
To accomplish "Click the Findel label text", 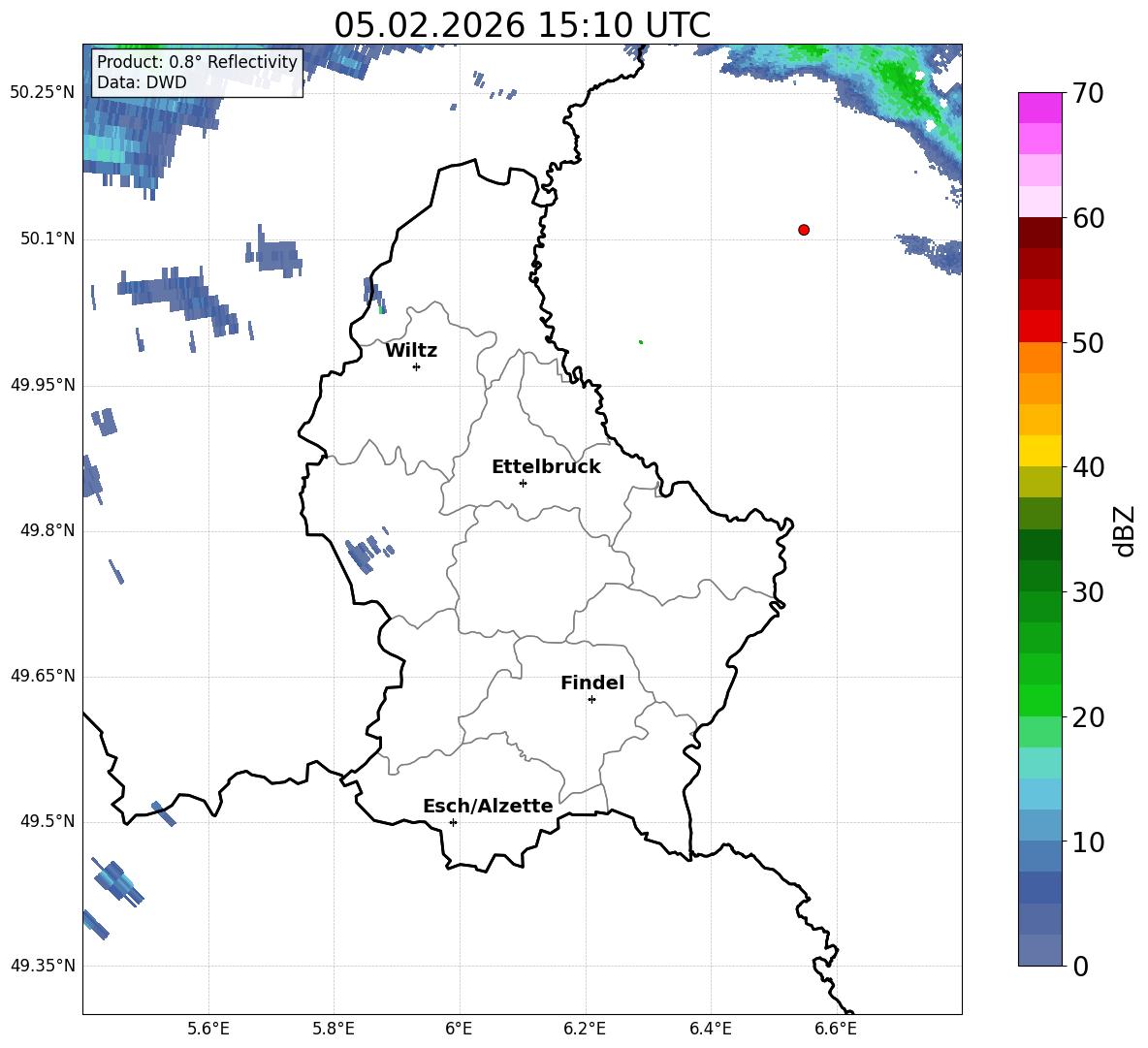I will [592, 683].
